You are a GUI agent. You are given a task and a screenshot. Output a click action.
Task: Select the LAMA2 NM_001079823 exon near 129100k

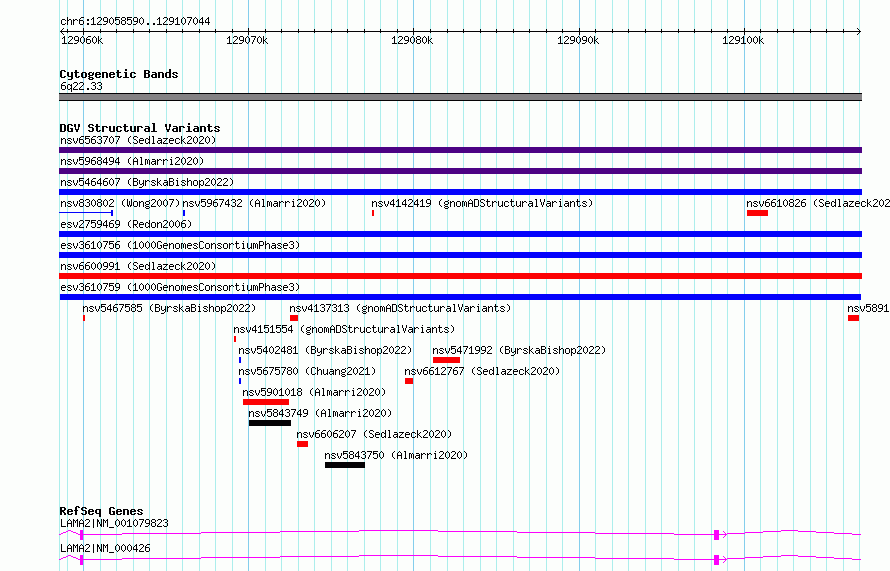tap(716, 534)
